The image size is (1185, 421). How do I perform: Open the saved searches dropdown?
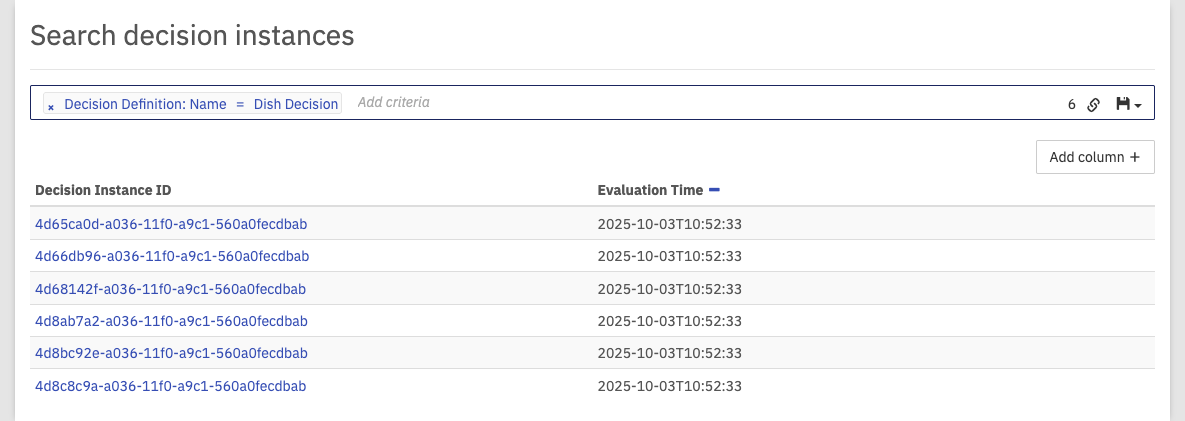[1128, 104]
